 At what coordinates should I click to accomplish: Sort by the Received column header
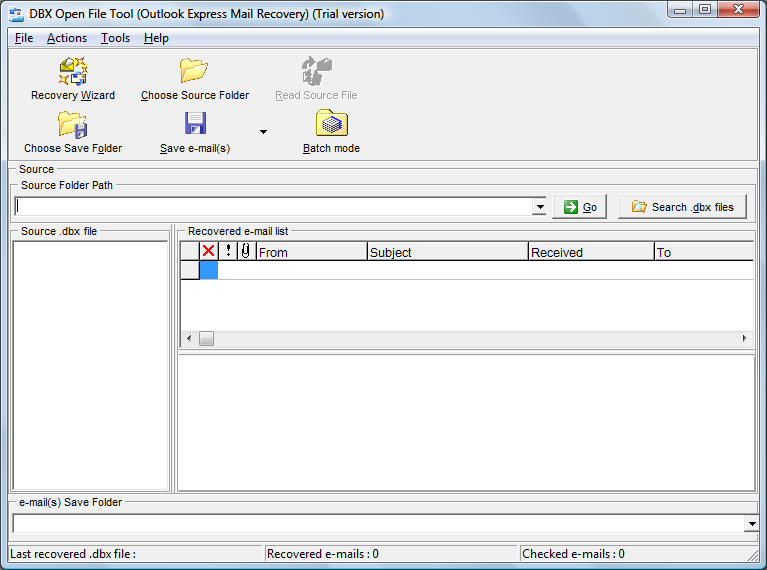click(x=591, y=251)
